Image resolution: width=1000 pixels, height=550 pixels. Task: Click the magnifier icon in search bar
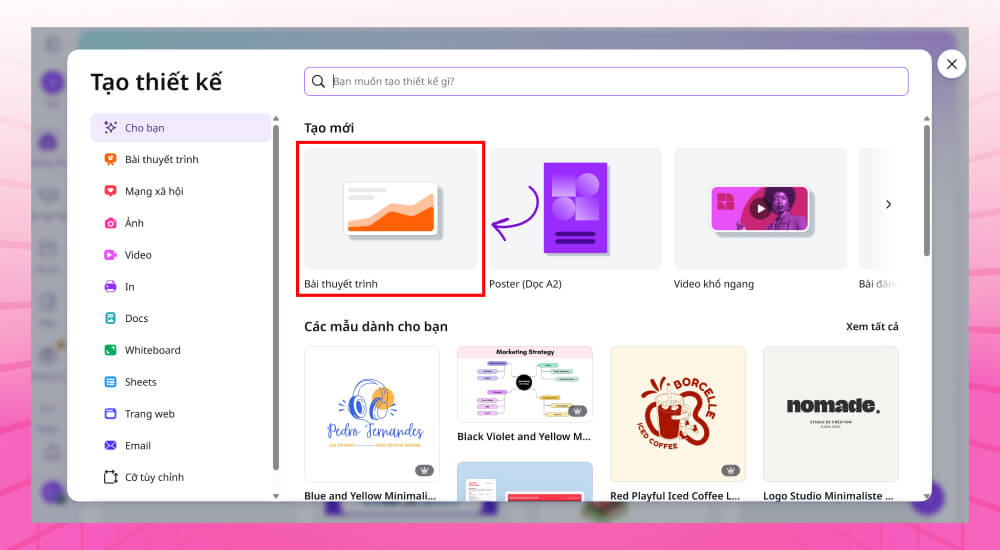(x=318, y=81)
